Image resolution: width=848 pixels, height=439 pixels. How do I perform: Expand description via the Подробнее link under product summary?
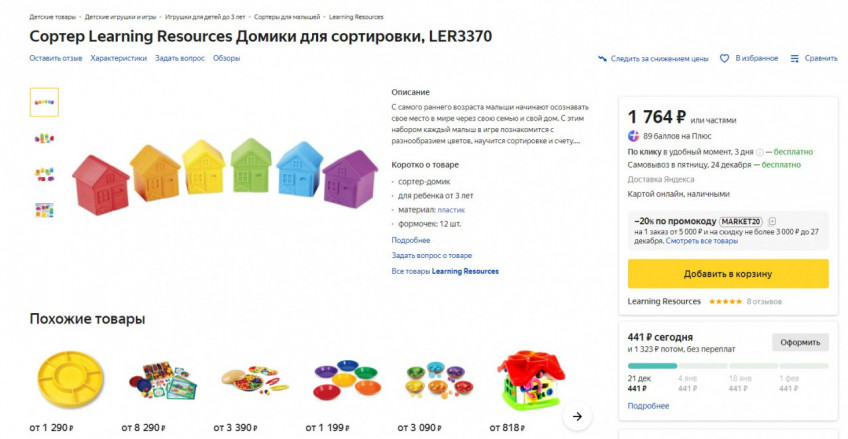coord(410,240)
